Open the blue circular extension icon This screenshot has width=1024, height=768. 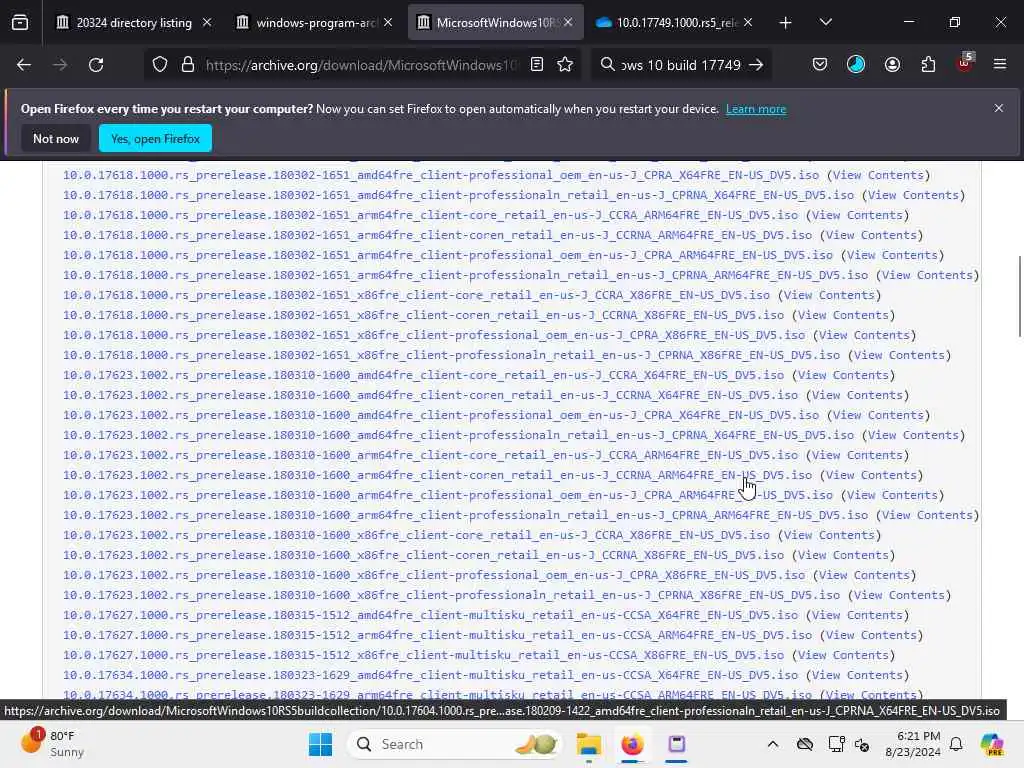[856, 65]
